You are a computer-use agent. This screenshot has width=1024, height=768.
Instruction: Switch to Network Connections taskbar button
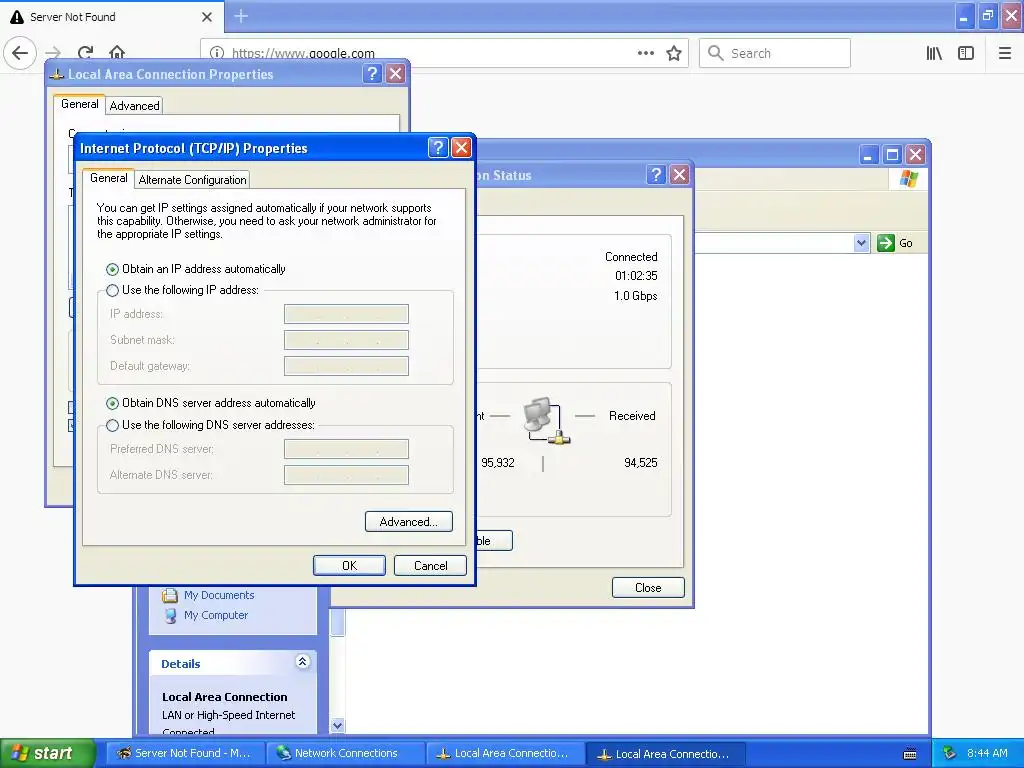point(346,754)
